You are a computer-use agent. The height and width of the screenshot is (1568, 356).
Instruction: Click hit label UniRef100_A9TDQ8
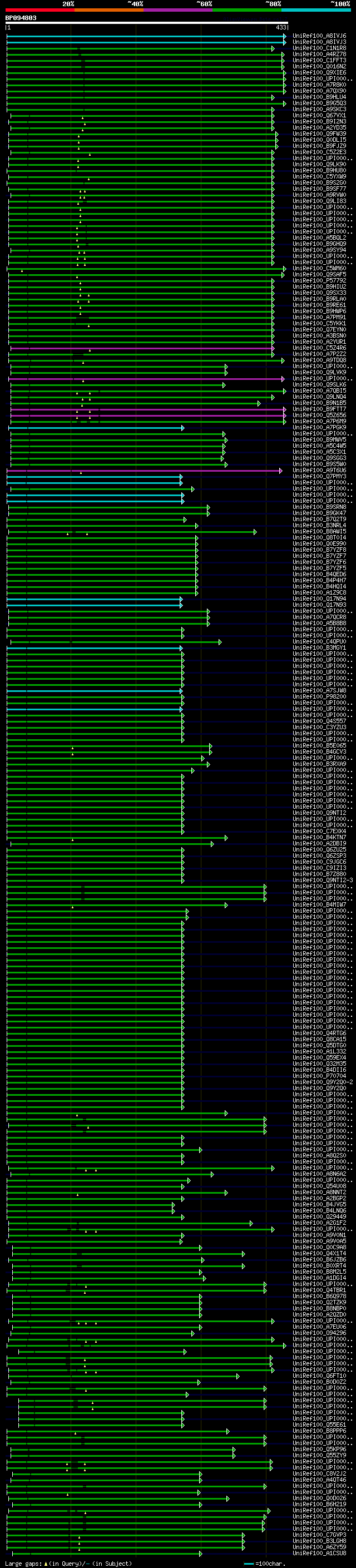click(319, 360)
